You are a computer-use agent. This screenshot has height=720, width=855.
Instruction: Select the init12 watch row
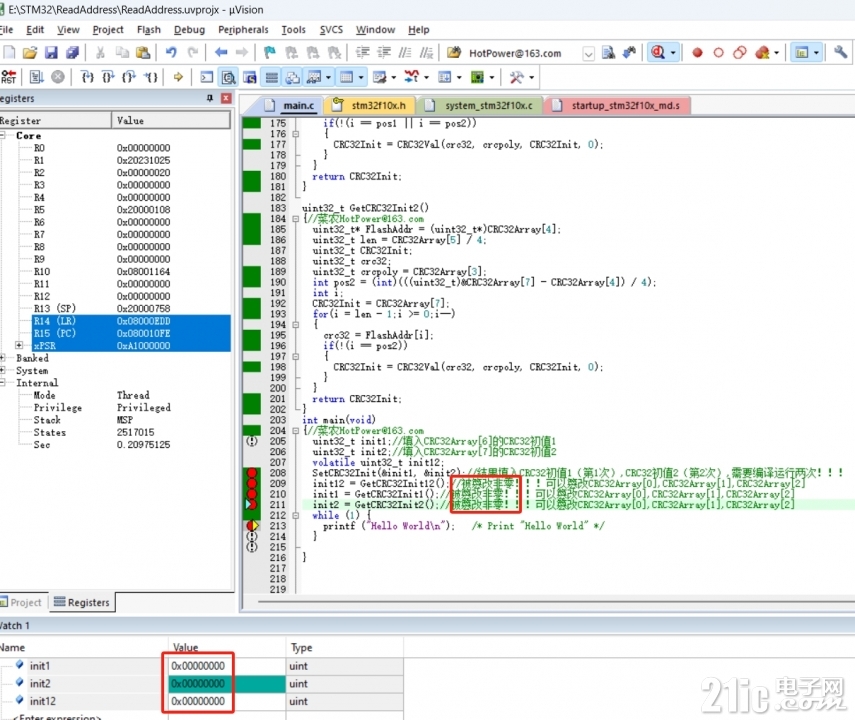(202, 701)
